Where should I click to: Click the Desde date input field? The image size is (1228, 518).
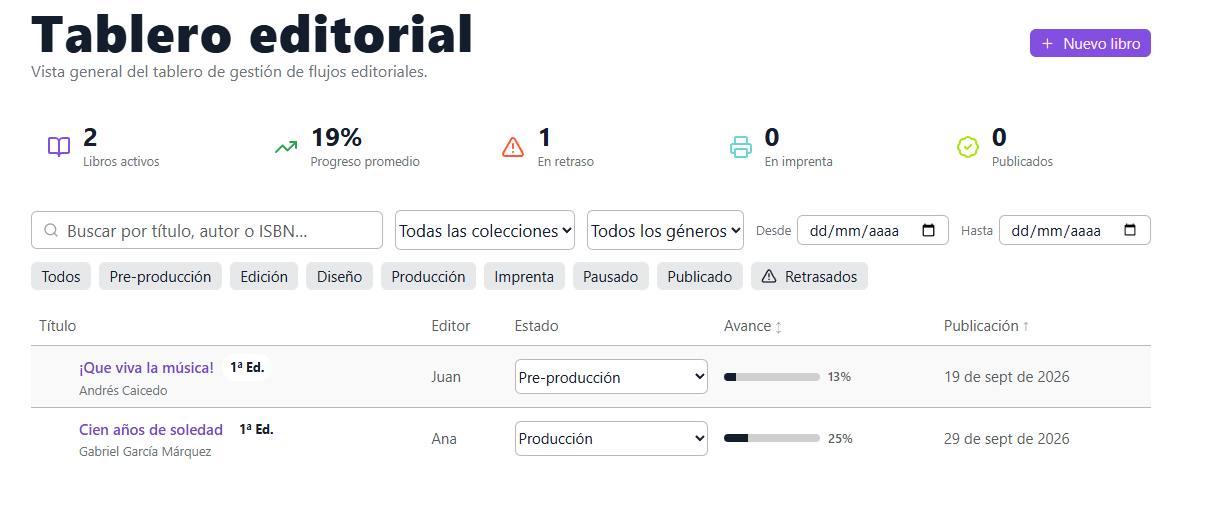(872, 230)
